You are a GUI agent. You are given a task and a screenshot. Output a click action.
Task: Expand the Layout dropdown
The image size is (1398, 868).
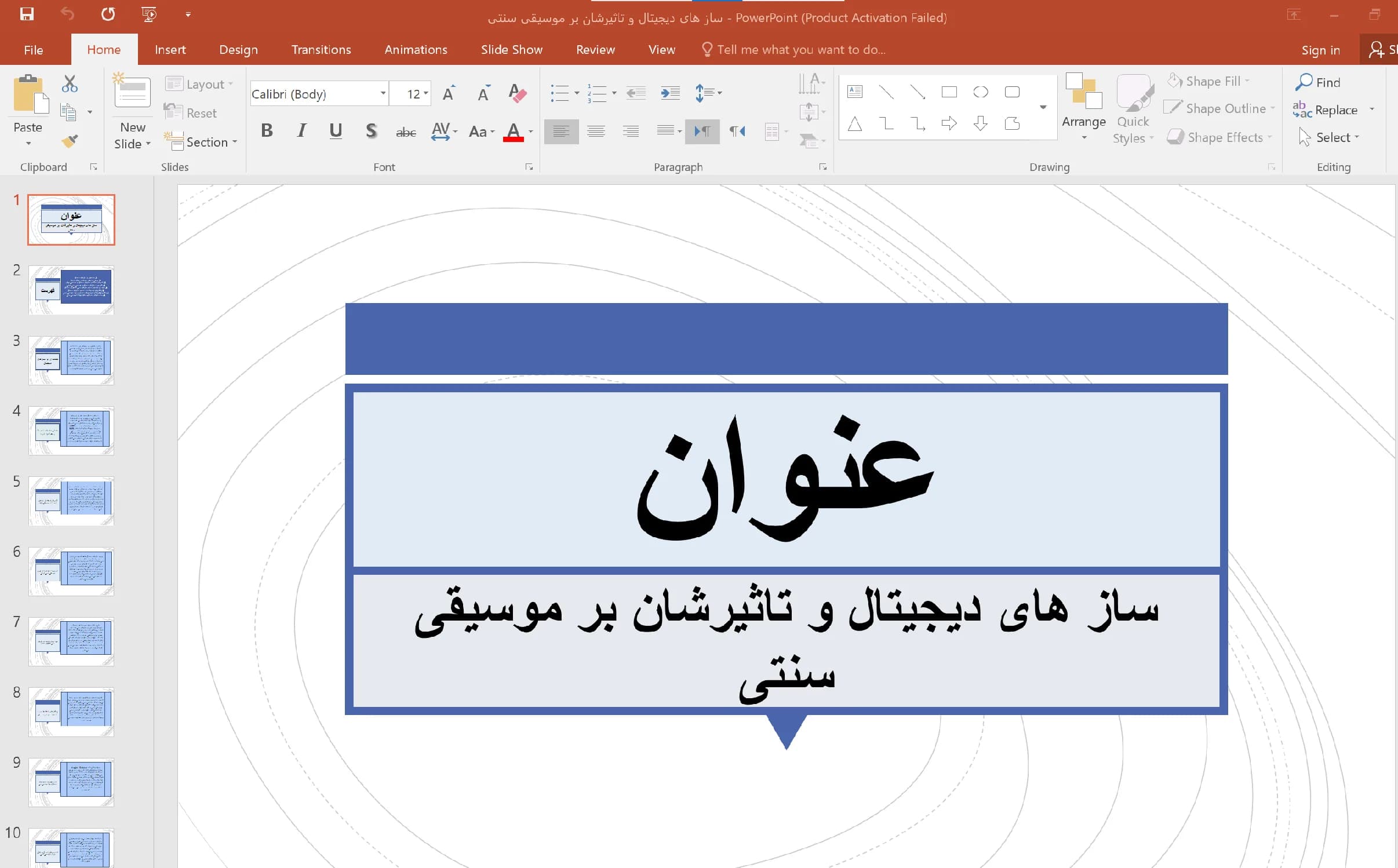pos(199,84)
